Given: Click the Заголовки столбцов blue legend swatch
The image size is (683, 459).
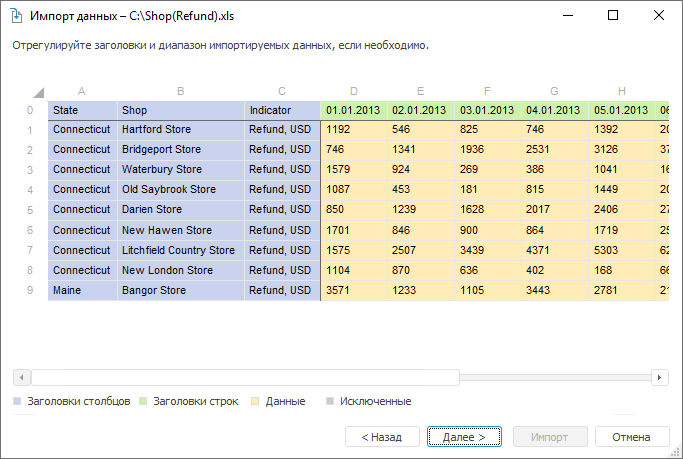Looking at the screenshot, I should [x=17, y=401].
